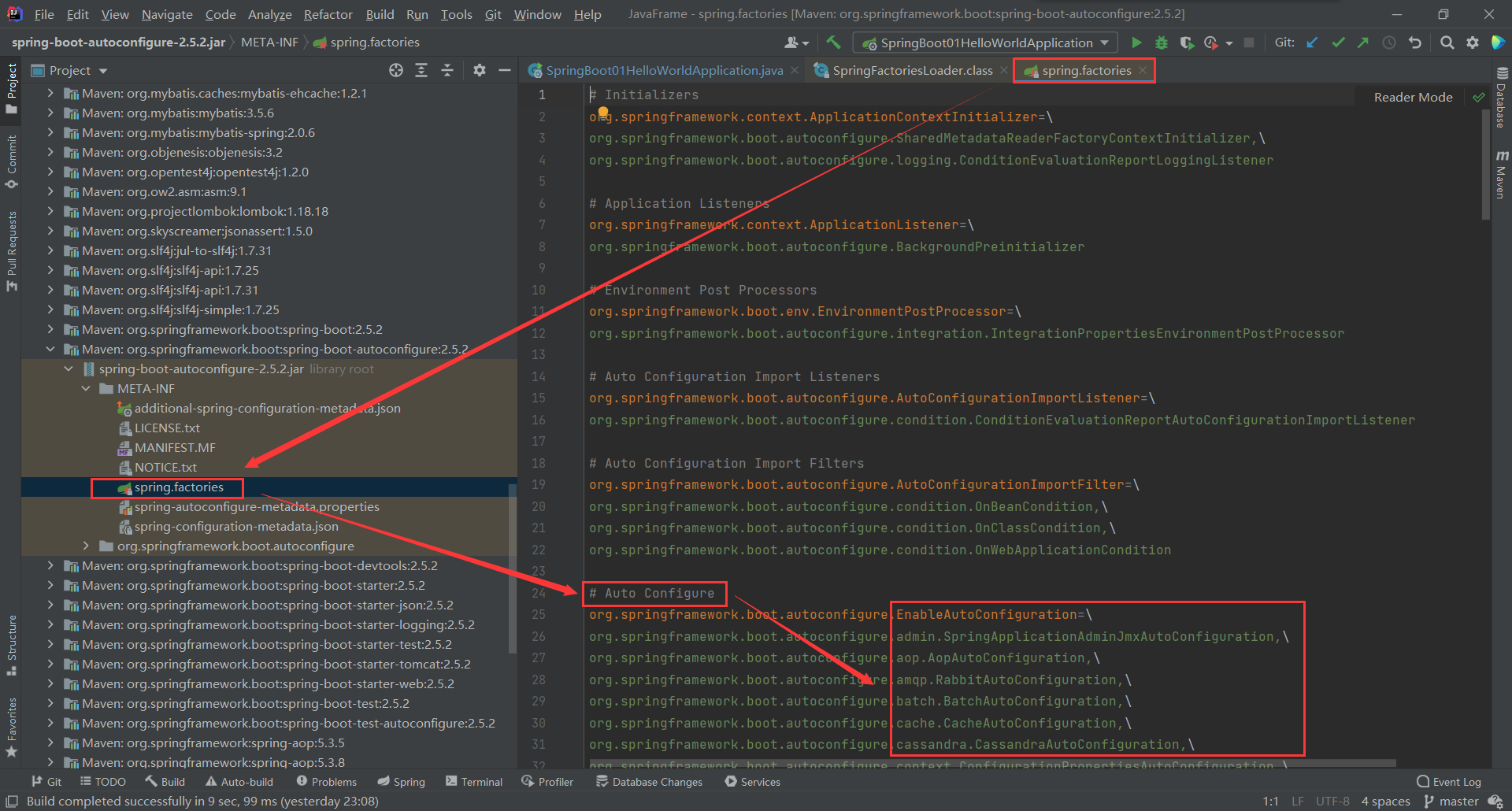Click the editor horizontal scrollbar
The height and width of the screenshot is (811, 1512).
[992, 763]
